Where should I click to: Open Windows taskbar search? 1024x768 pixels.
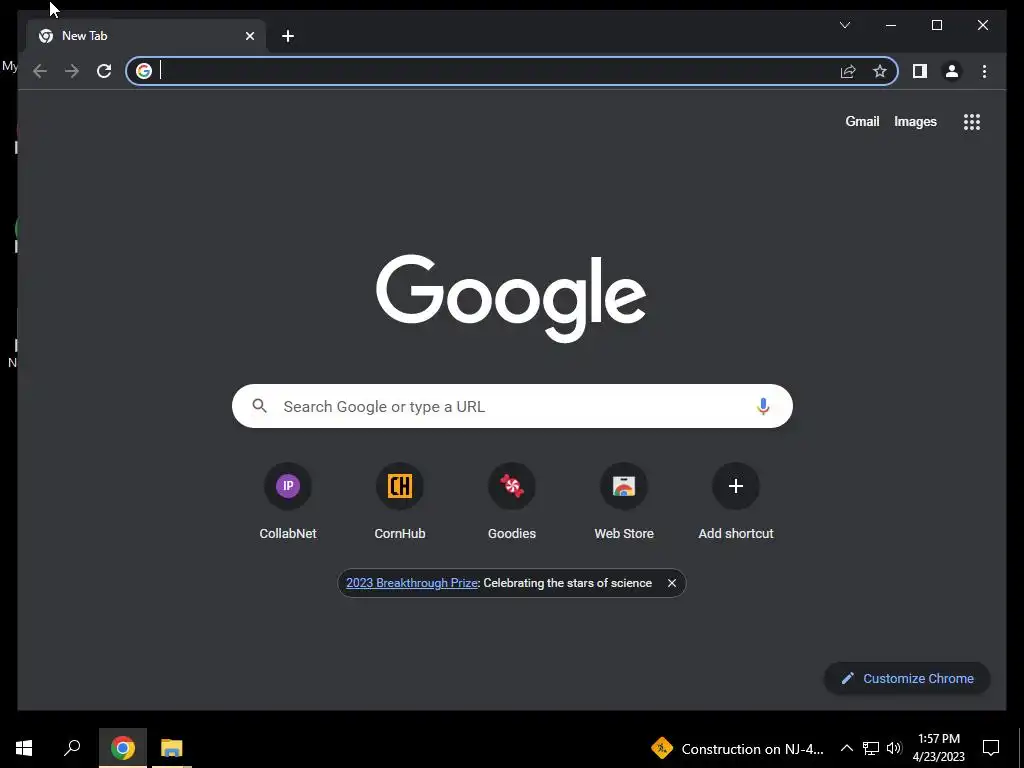click(x=72, y=748)
